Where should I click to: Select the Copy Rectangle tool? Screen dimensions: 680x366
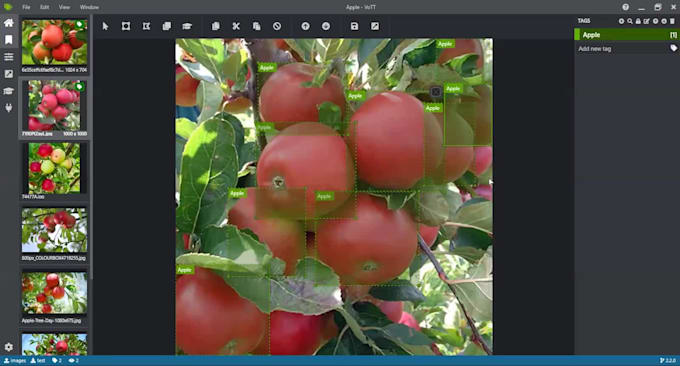click(x=167, y=26)
